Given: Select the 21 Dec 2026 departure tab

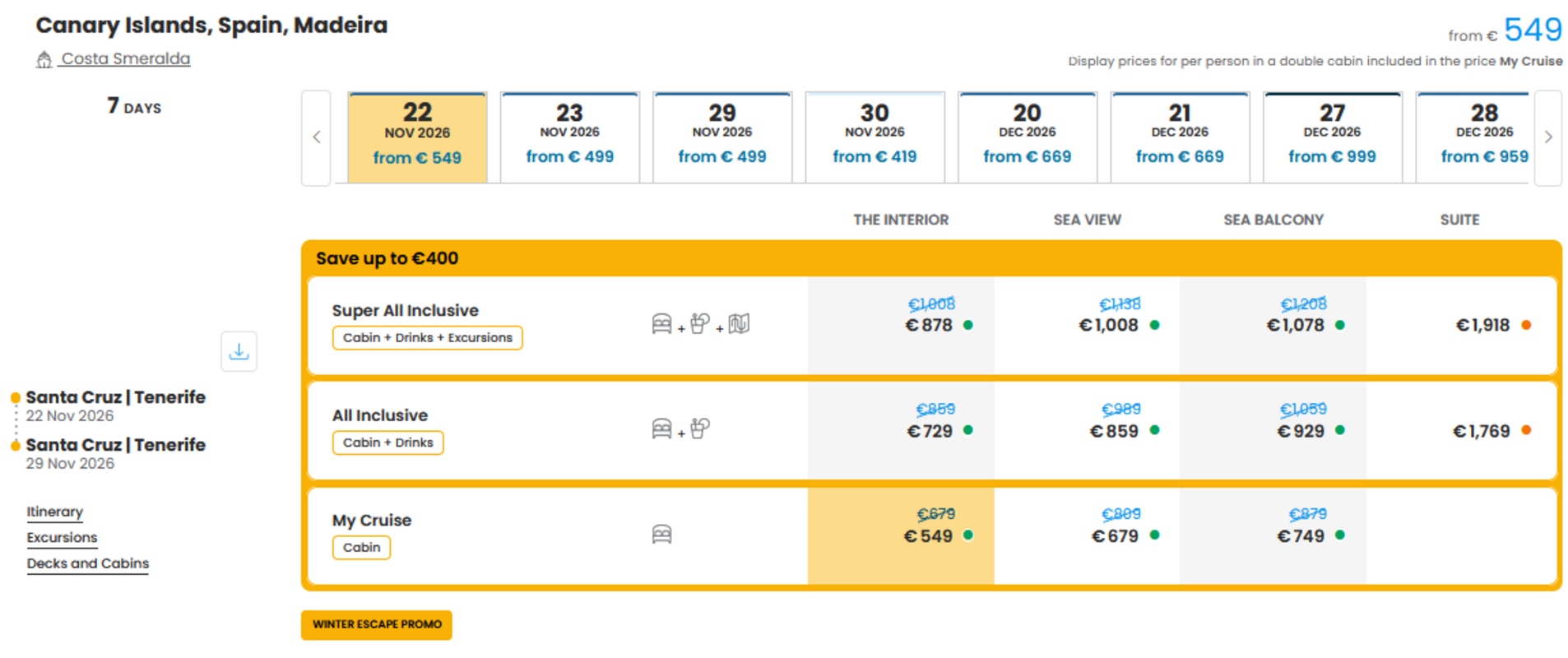Looking at the screenshot, I should 1180,137.
